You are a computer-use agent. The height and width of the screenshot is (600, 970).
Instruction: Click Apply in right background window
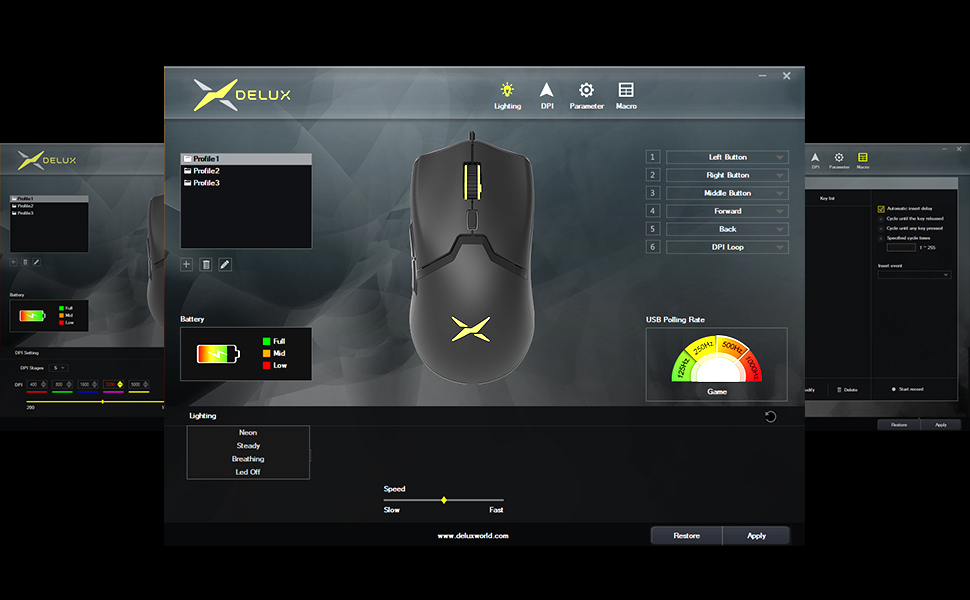click(940, 425)
